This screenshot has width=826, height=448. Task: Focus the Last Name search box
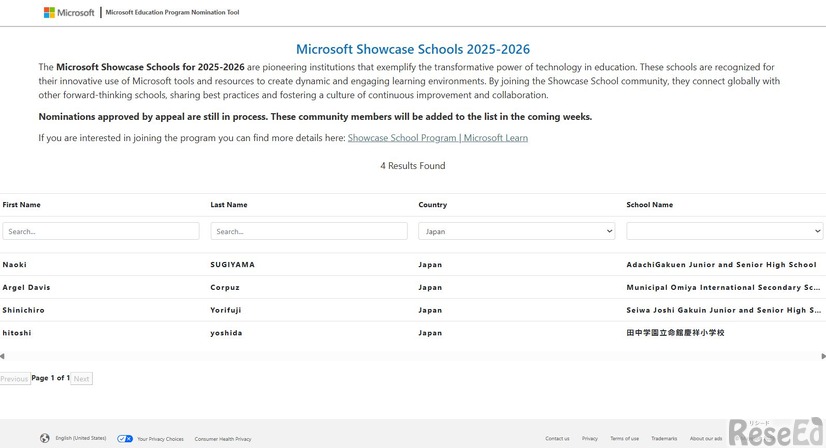point(308,231)
